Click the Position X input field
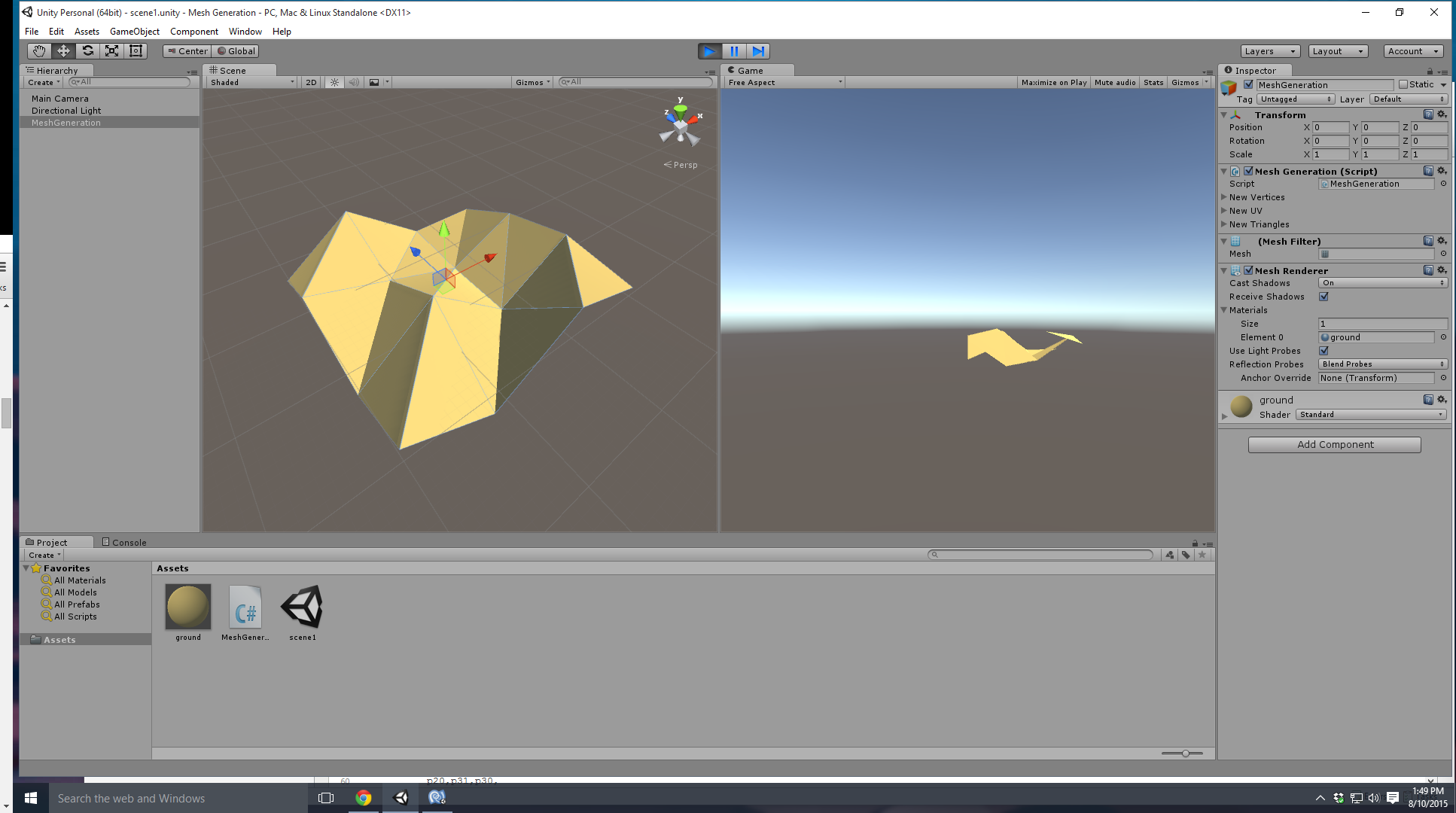 tap(1330, 127)
